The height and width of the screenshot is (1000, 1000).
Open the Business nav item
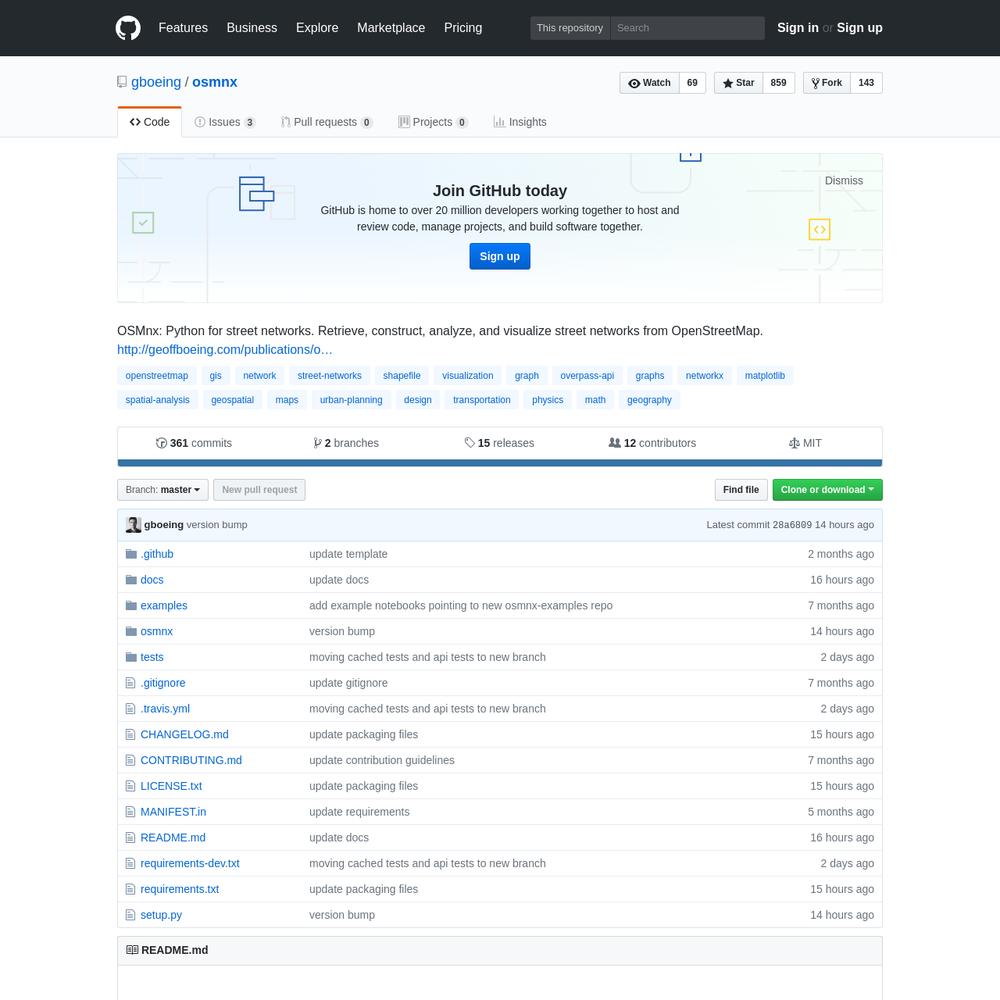coord(252,28)
